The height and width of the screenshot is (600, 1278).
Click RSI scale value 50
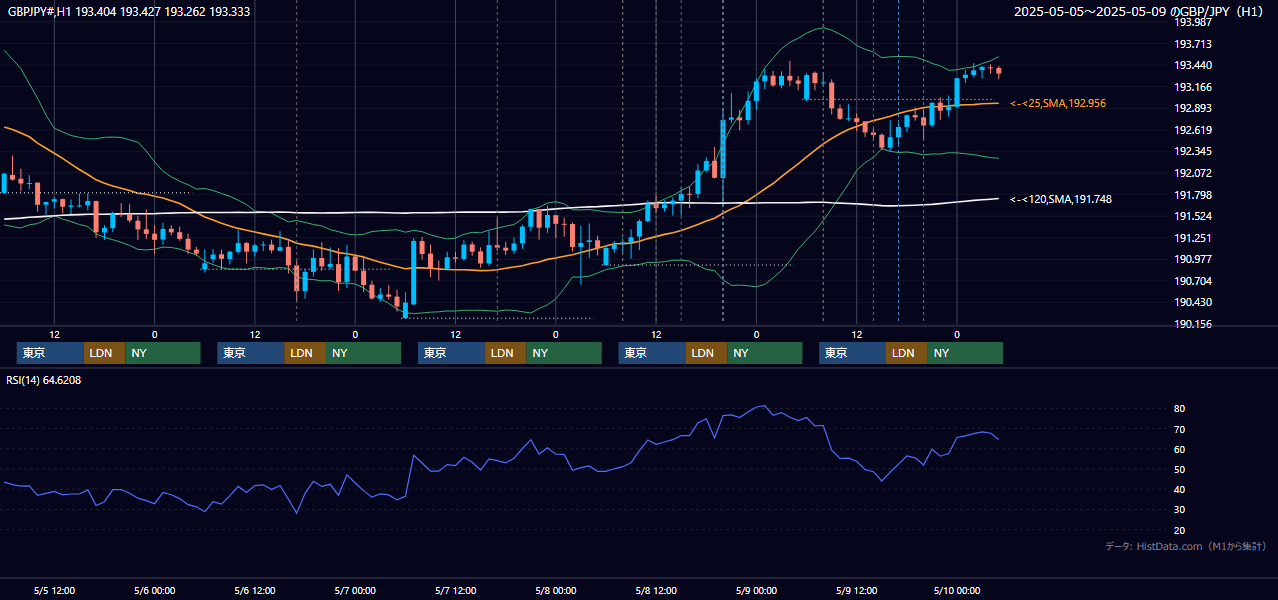(x=1180, y=470)
